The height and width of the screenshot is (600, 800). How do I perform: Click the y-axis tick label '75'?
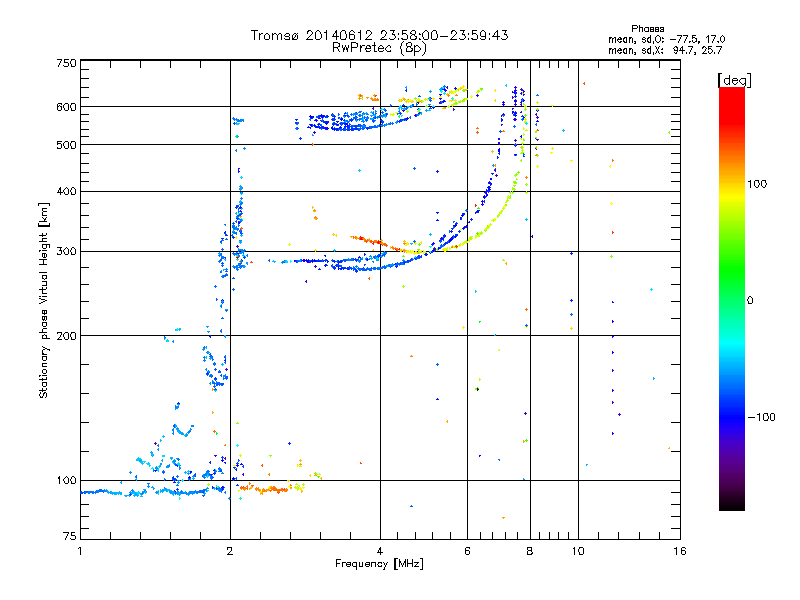point(70,536)
